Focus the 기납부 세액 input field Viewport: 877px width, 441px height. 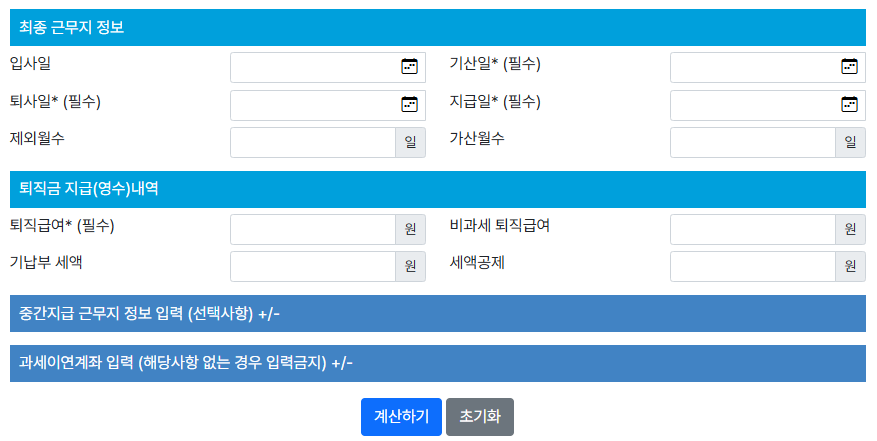(x=312, y=267)
